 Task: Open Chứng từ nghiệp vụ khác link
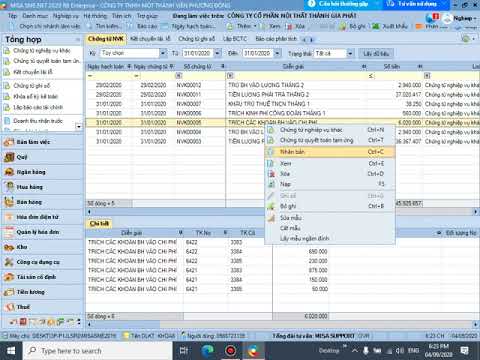pyautogui.click(x=42, y=51)
